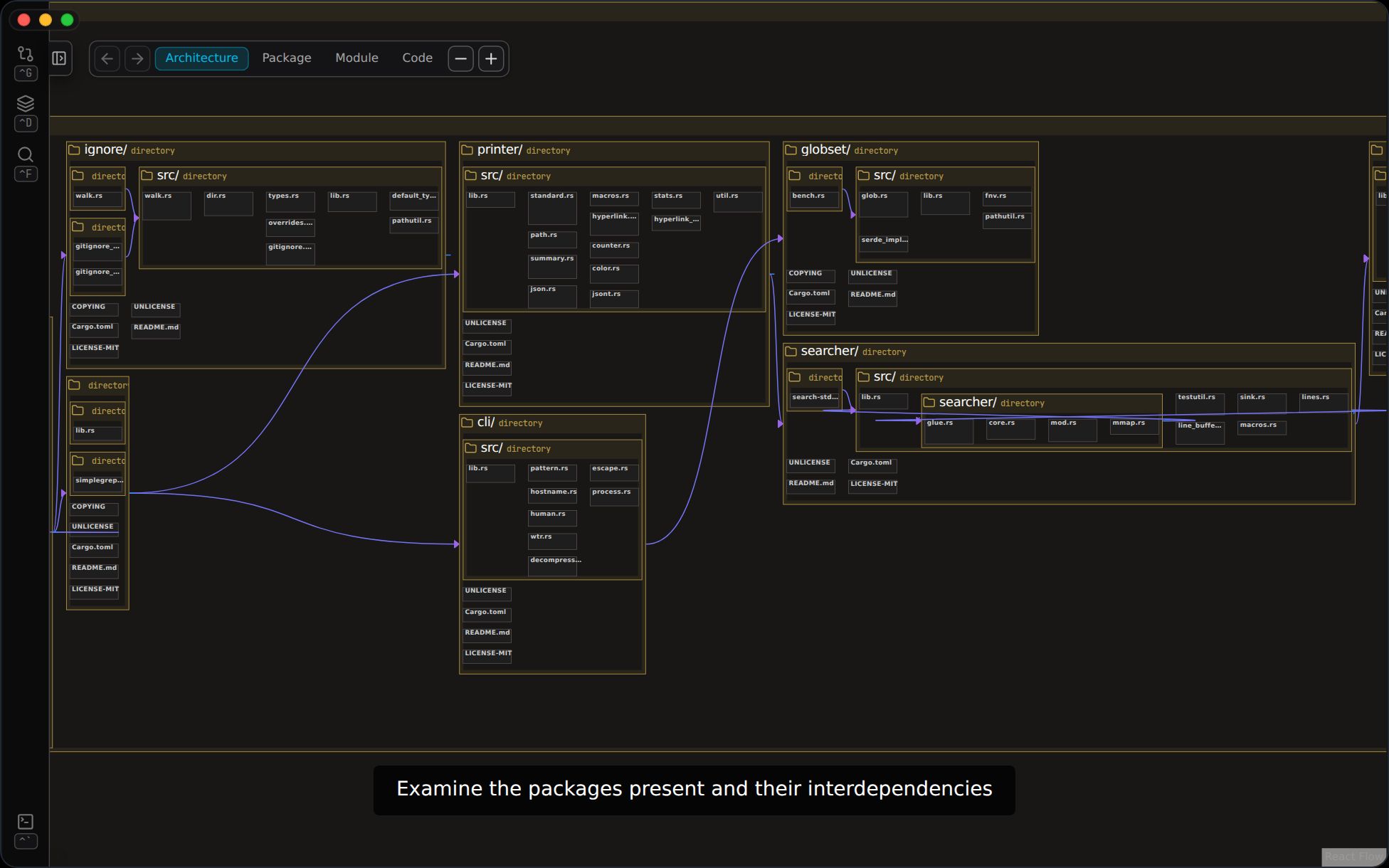Select color.rs file node
Image resolution: width=1389 pixels, height=868 pixels.
pyautogui.click(x=614, y=273)
